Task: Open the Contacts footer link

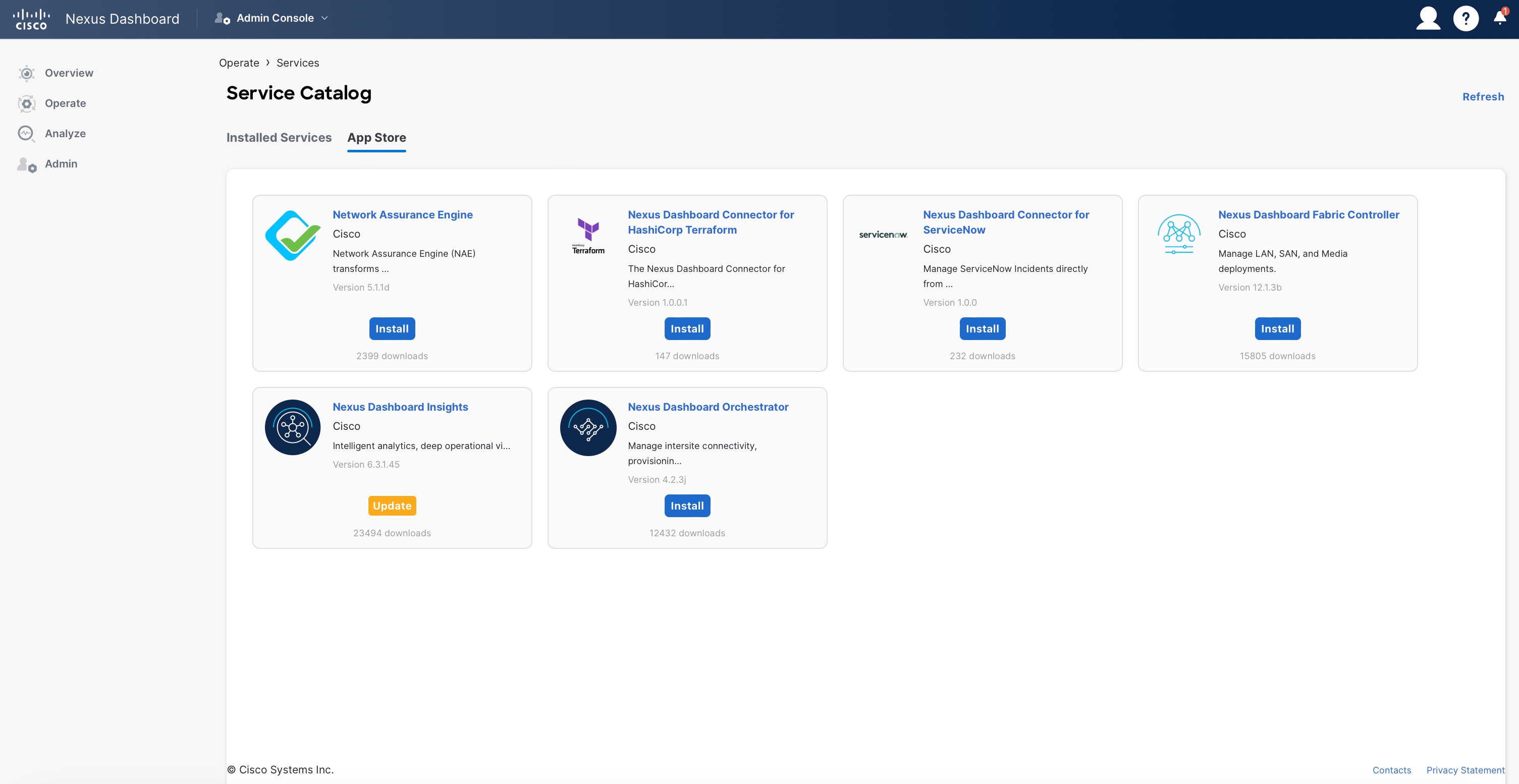Action: [x=1392, y=770]
